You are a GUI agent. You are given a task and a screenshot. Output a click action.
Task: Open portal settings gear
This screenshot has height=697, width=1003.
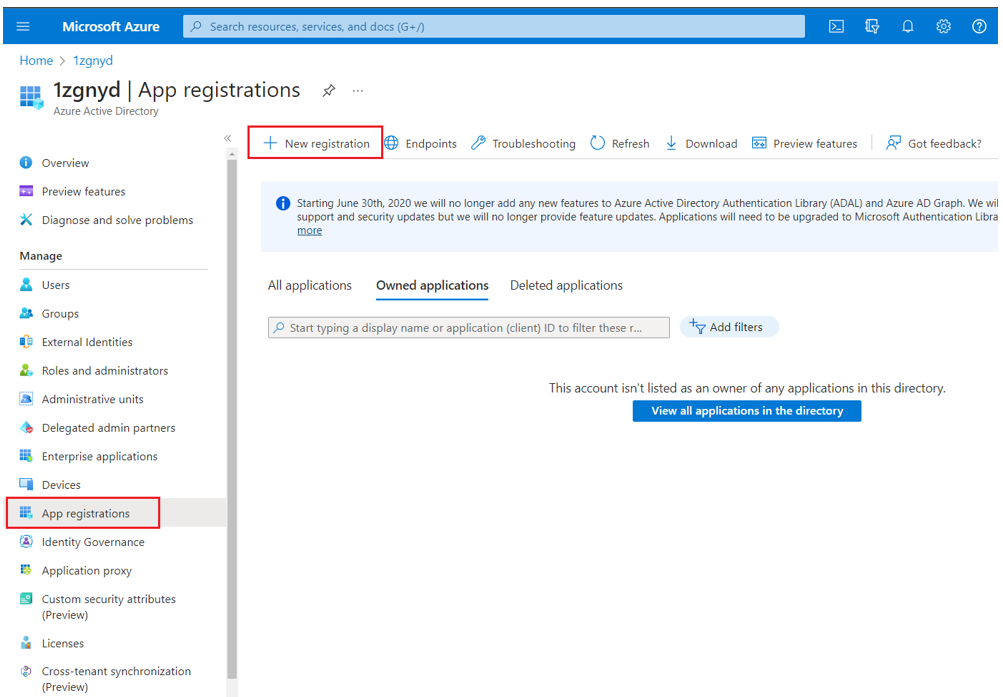pyautogui.click(x=944, y=26)
